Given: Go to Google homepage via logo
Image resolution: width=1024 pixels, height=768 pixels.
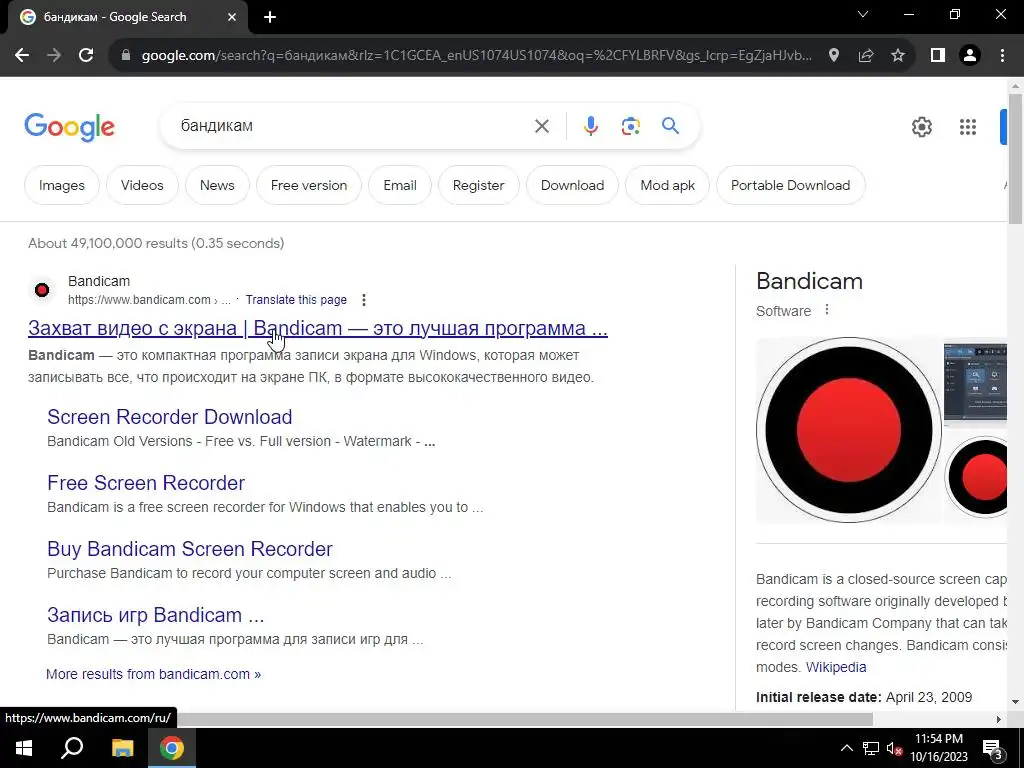Looking at the screenshot, I should pyautogui.click(x=69, y=127).
